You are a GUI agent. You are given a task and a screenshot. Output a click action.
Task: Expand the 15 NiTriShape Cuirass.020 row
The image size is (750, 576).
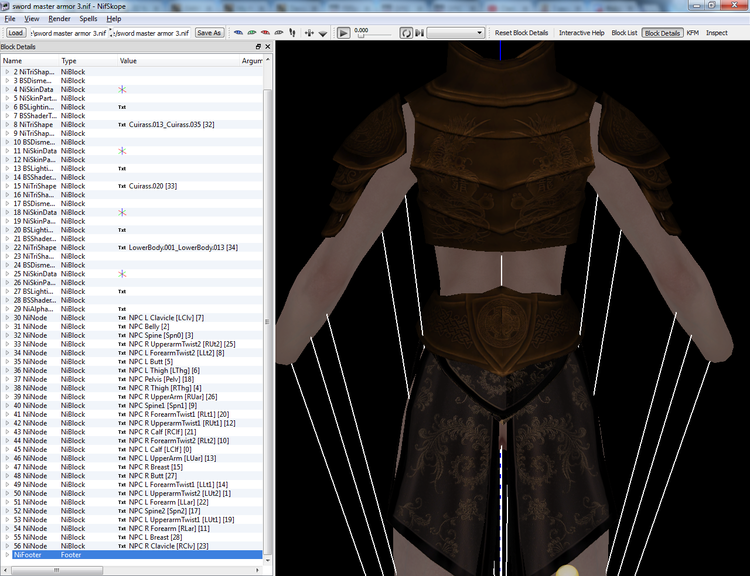point(7,186)
